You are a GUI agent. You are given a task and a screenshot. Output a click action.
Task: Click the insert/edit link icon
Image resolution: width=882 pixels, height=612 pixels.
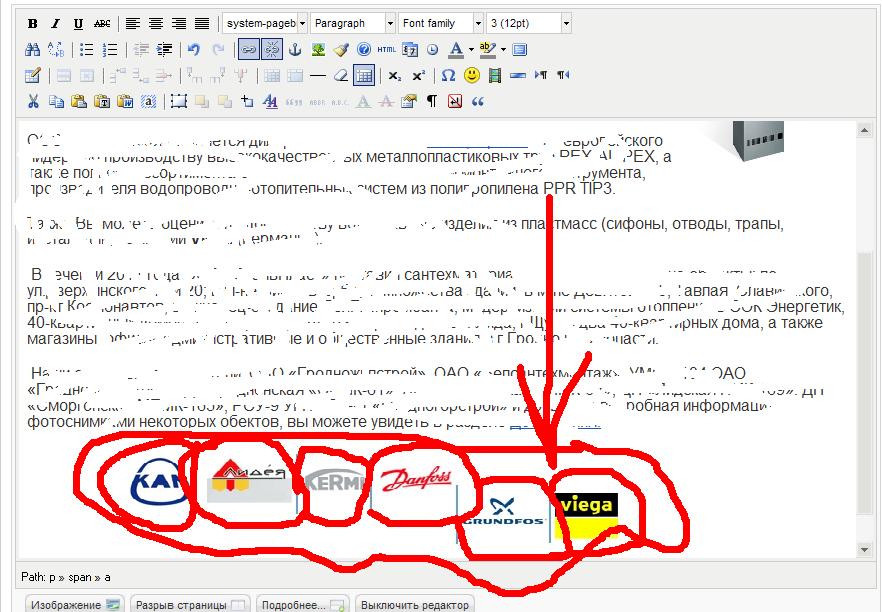point(248,50)
